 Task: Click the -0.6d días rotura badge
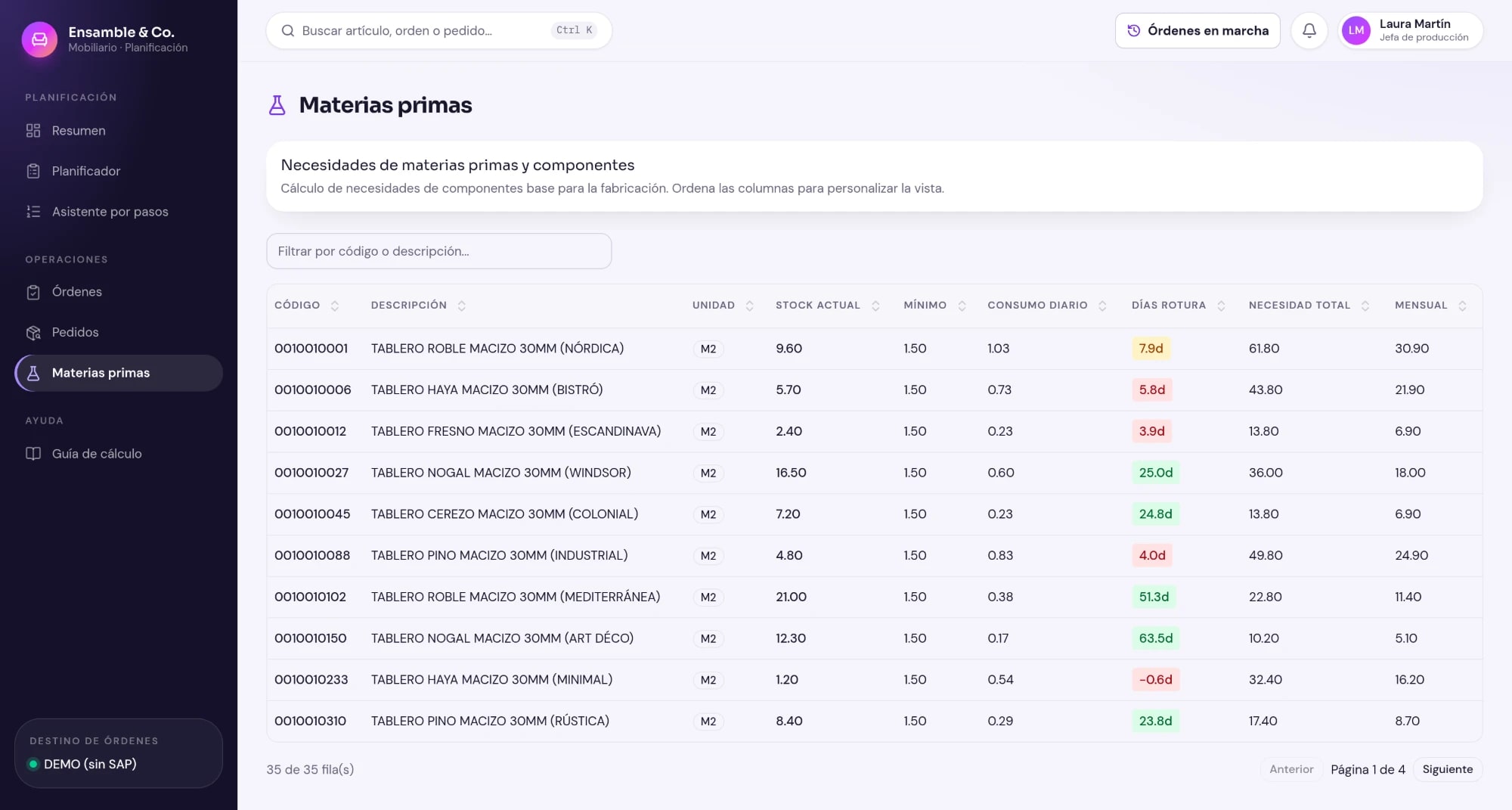click(x=1155, y=680)
